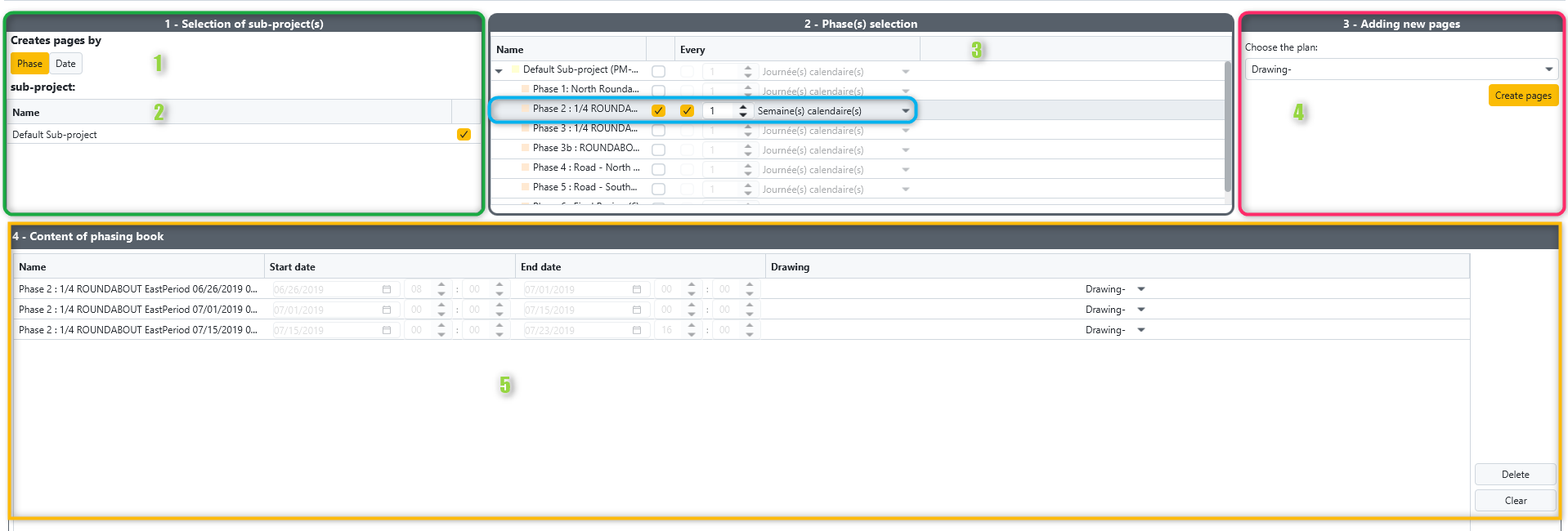Decrease Phase 2 'Every' interval value
Image resolution: width=1568 pixels, height=531 pixels.
(x=742, y=114)
